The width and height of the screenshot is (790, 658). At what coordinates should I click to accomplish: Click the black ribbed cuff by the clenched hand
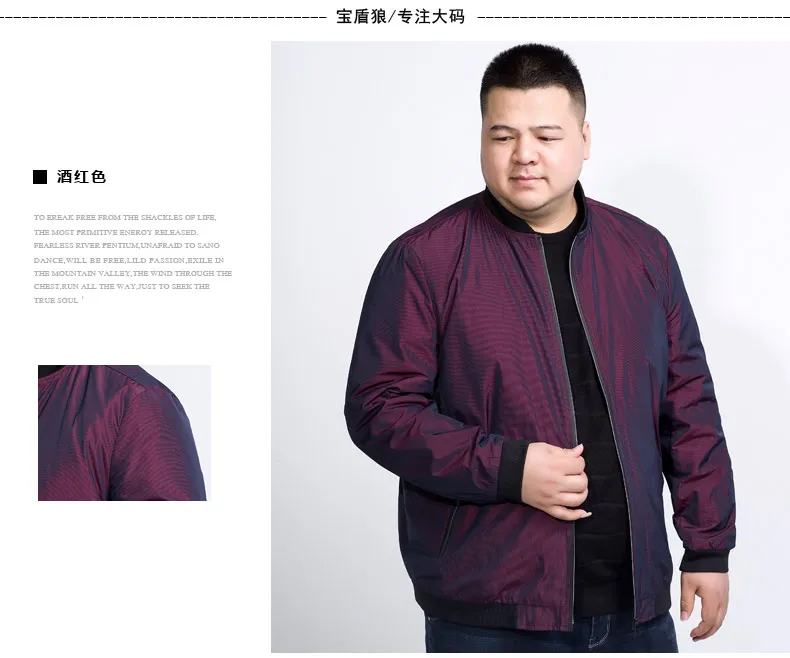pos(511,470)
